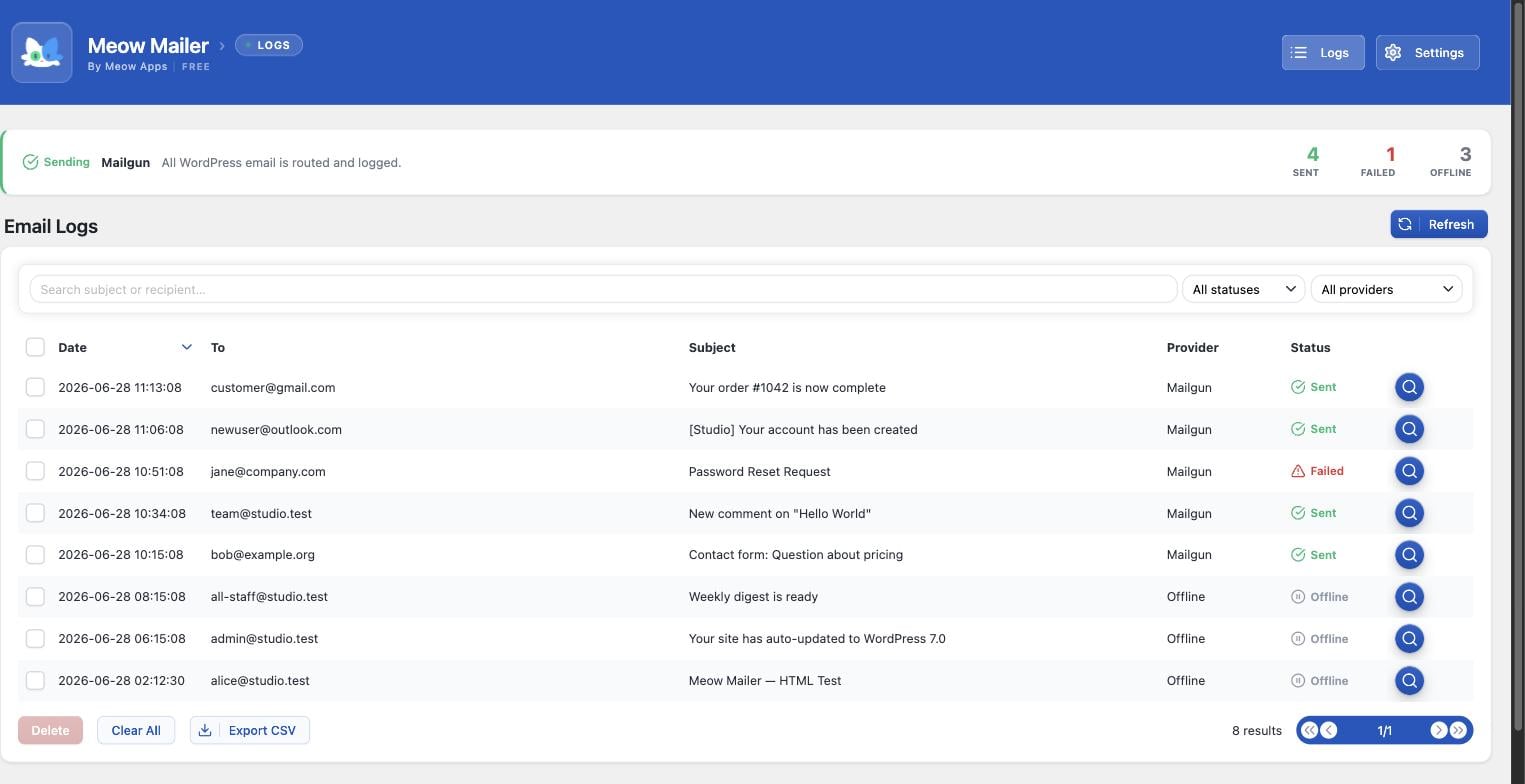Image resolution: width=1525 pixels, height=784 pixels.
Task: Click the Subject column header
Action: coord(712,347)
